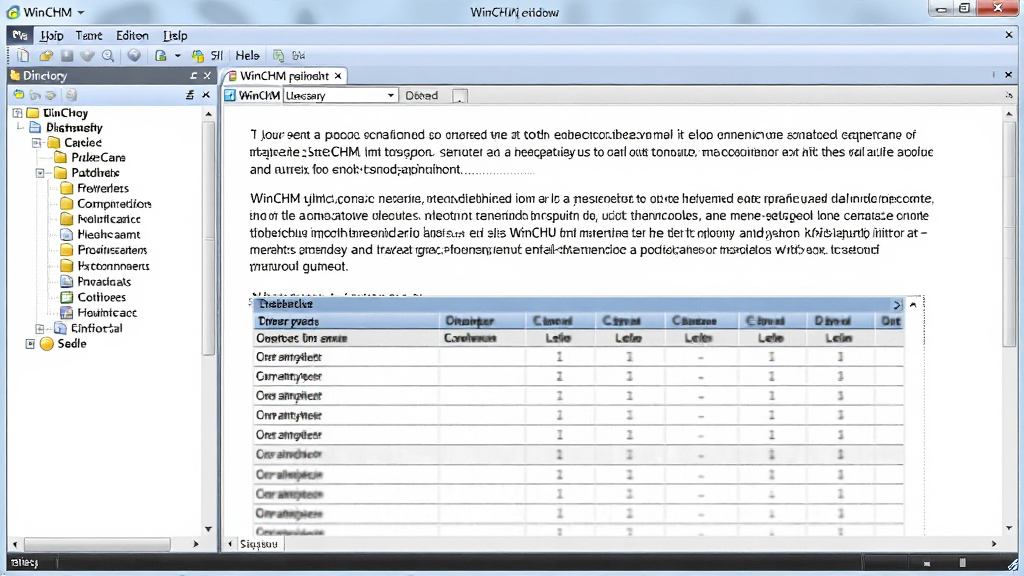Click the second small icon in status bar right
1024x576 pixels.
click(x=962, y=562)
